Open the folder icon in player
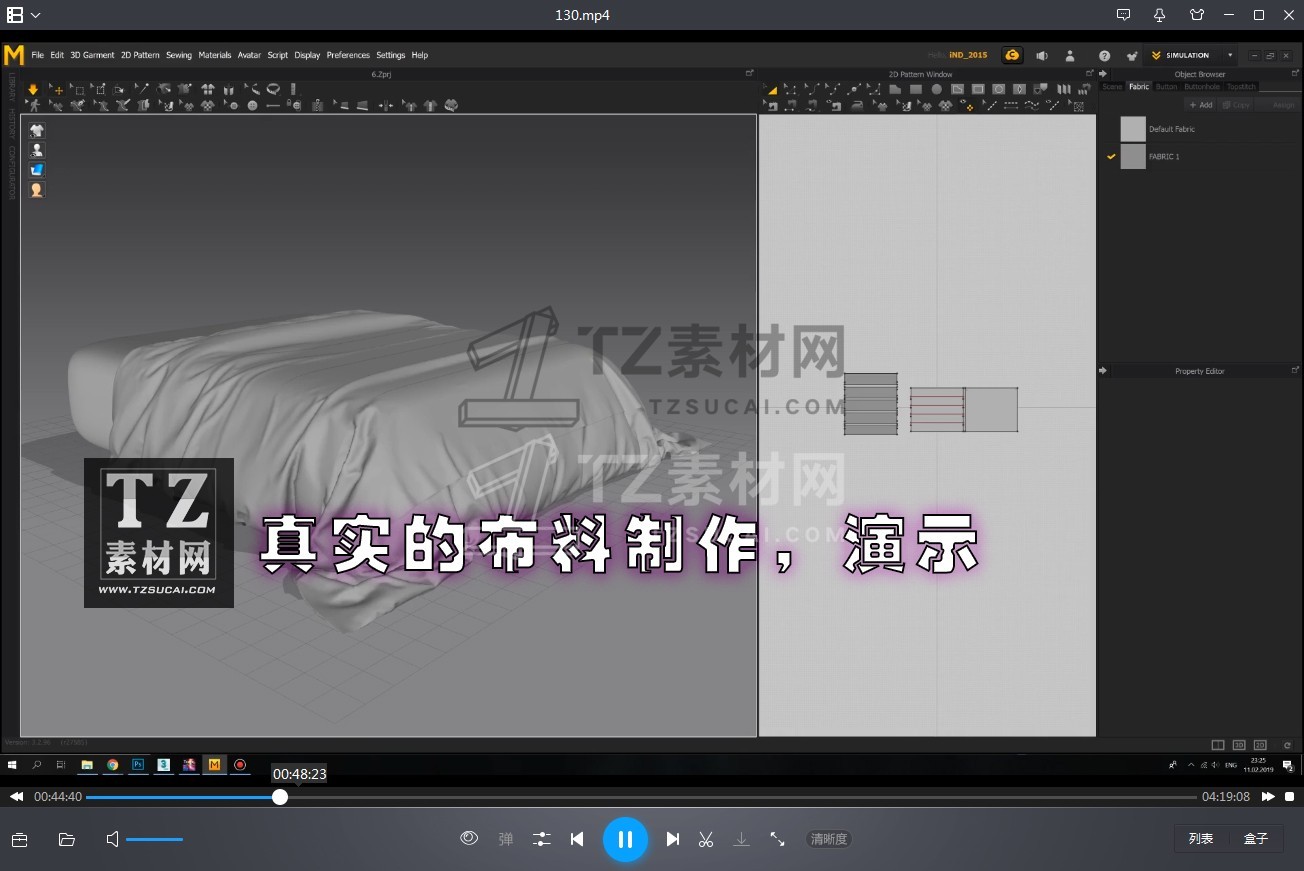The image size is (1304, 871). coord(67,839)
